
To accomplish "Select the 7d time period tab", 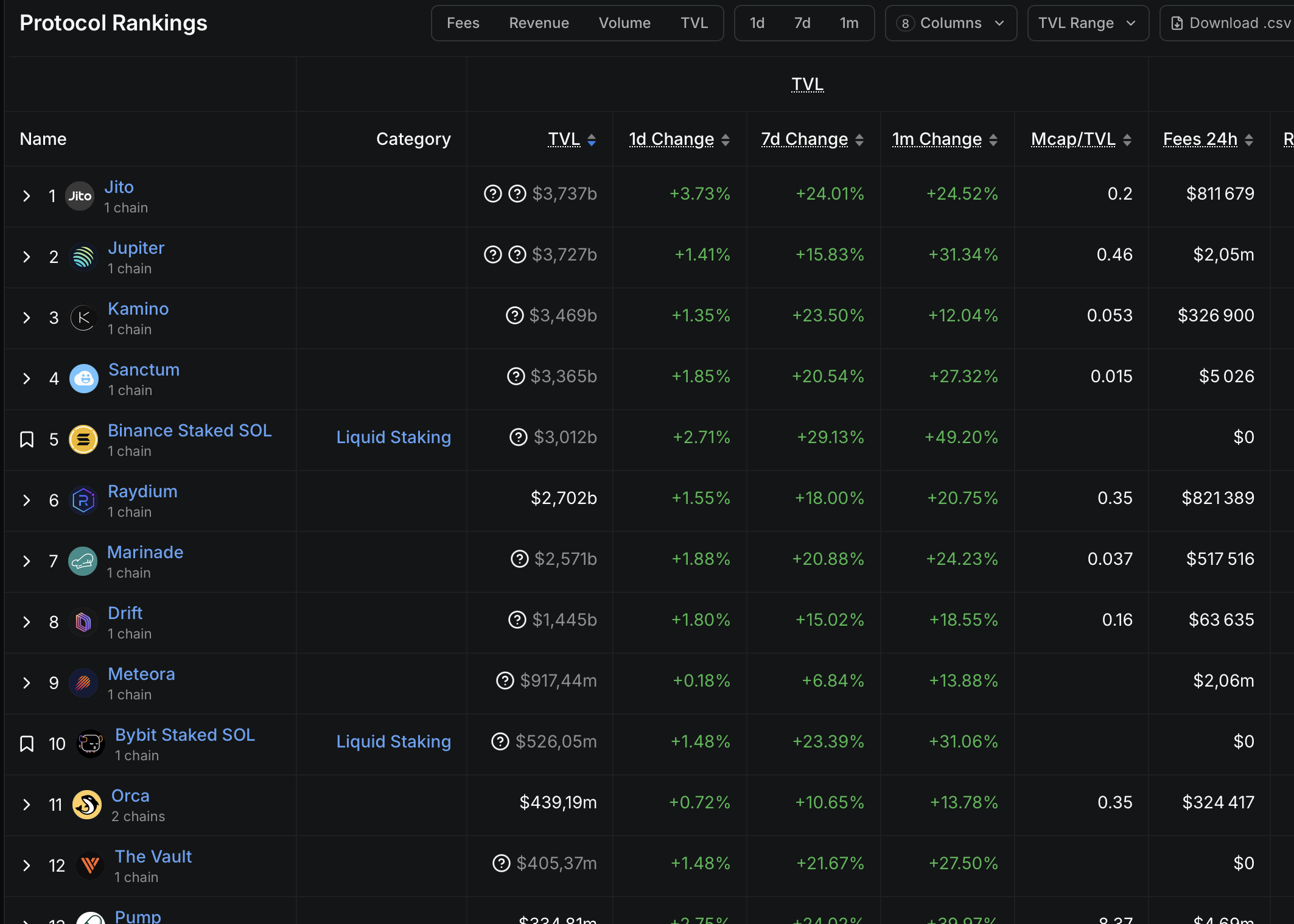I will [x=802, y=23].
